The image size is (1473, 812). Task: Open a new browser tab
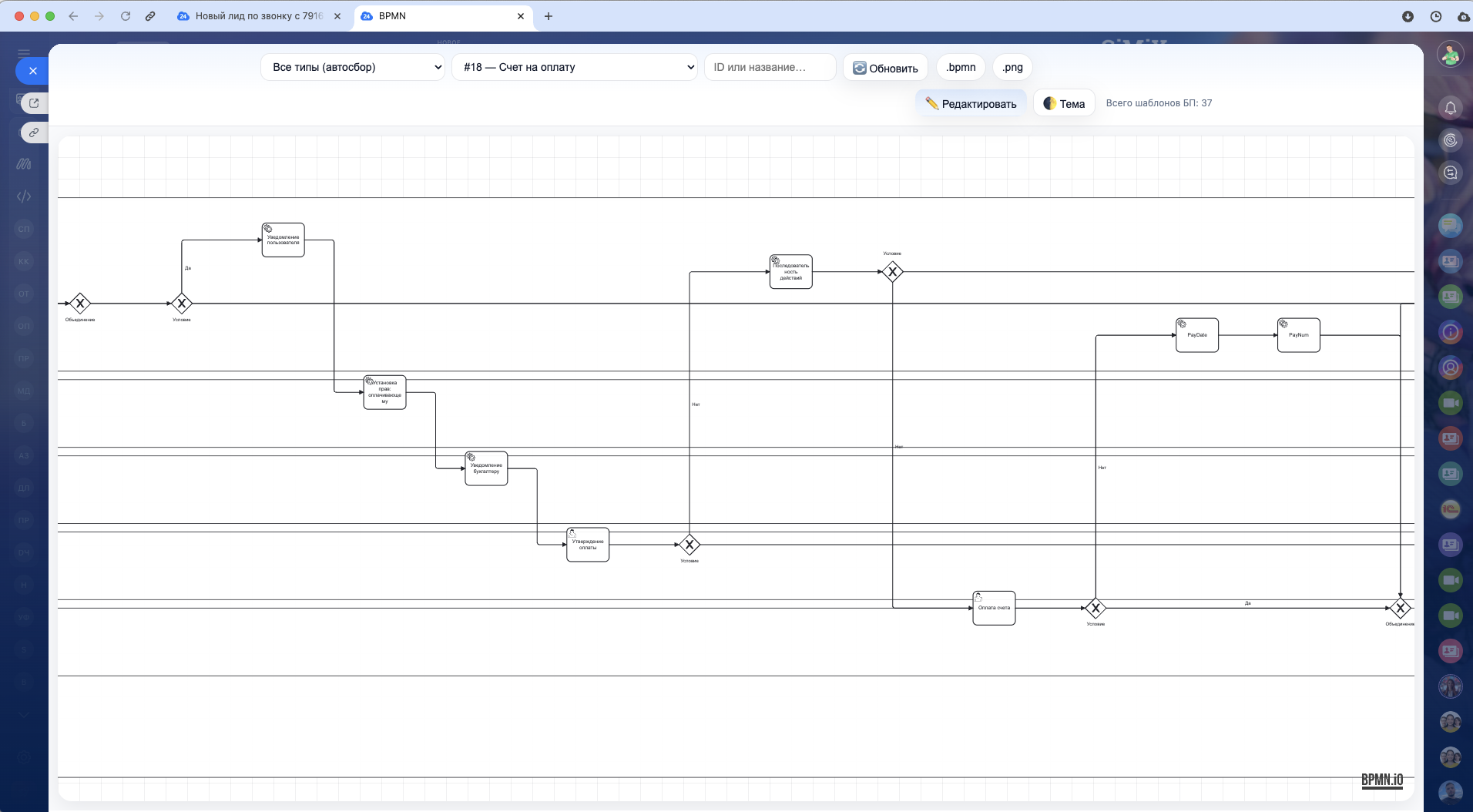point(548,16)
